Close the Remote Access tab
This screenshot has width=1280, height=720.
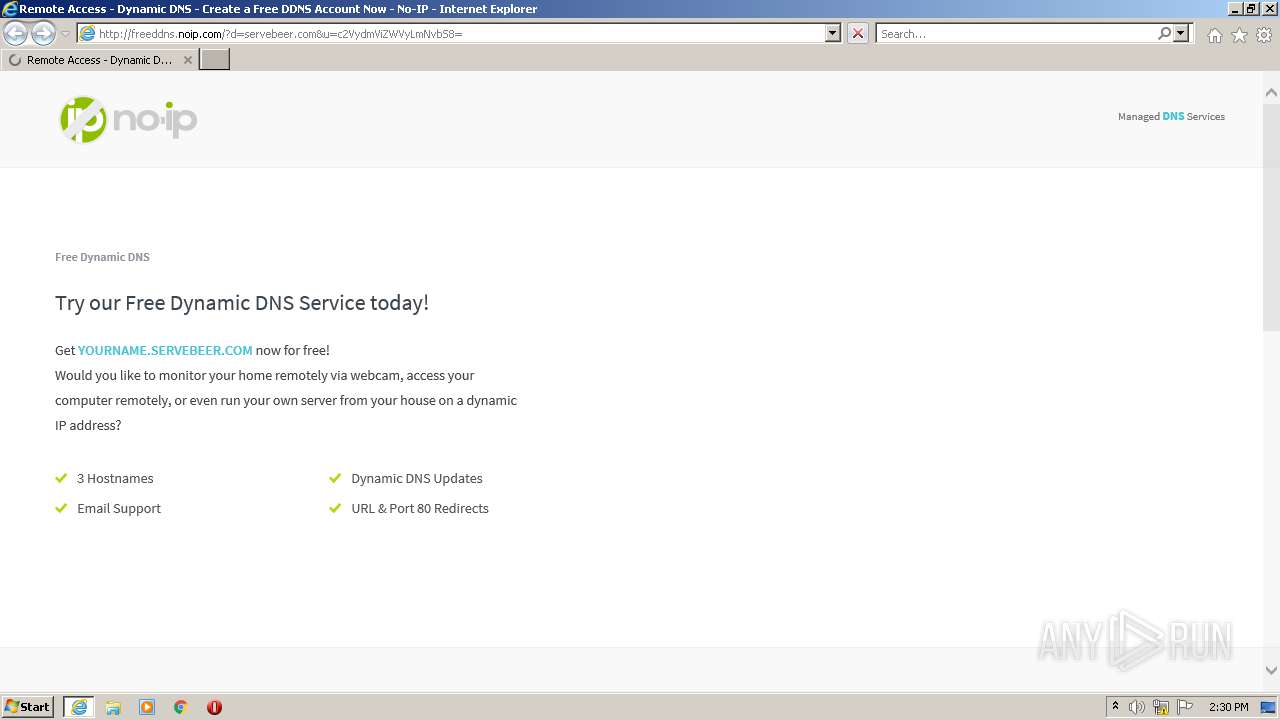[188, 60]
